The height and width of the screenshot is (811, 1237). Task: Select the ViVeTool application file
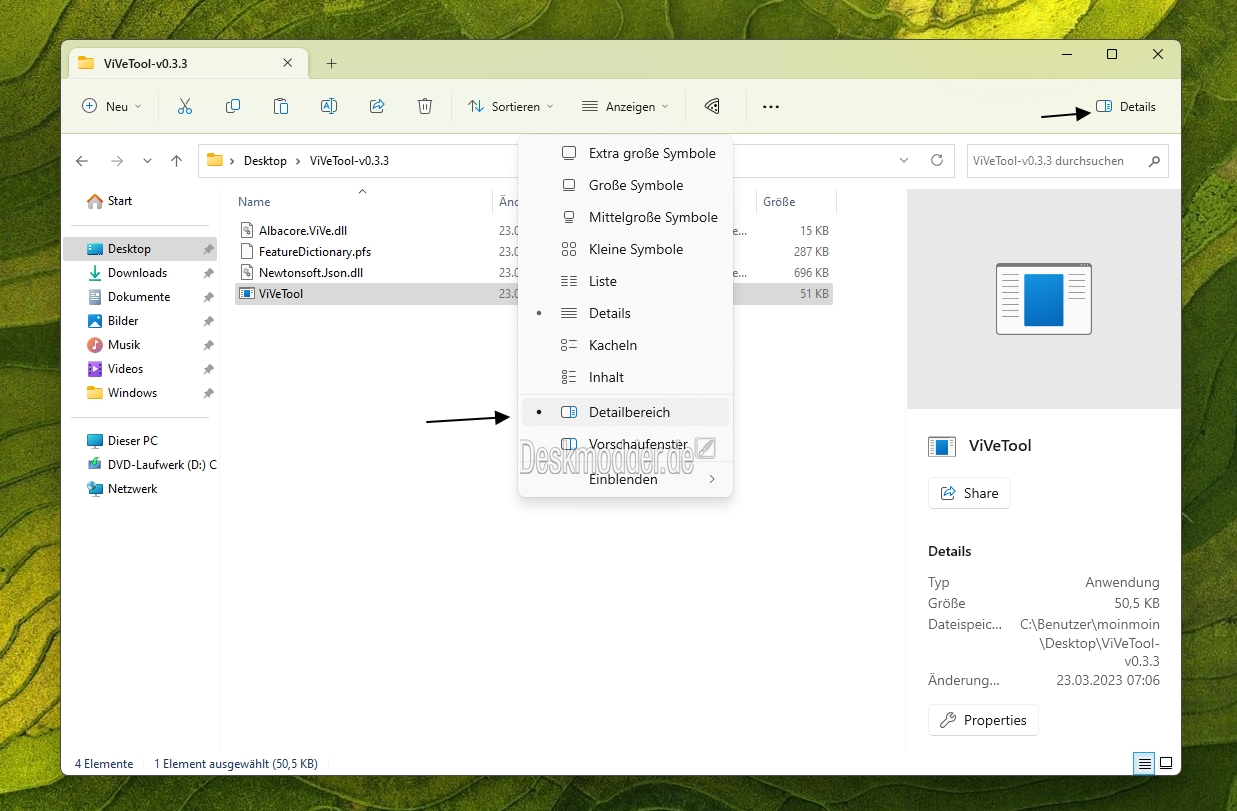(534, 294)
